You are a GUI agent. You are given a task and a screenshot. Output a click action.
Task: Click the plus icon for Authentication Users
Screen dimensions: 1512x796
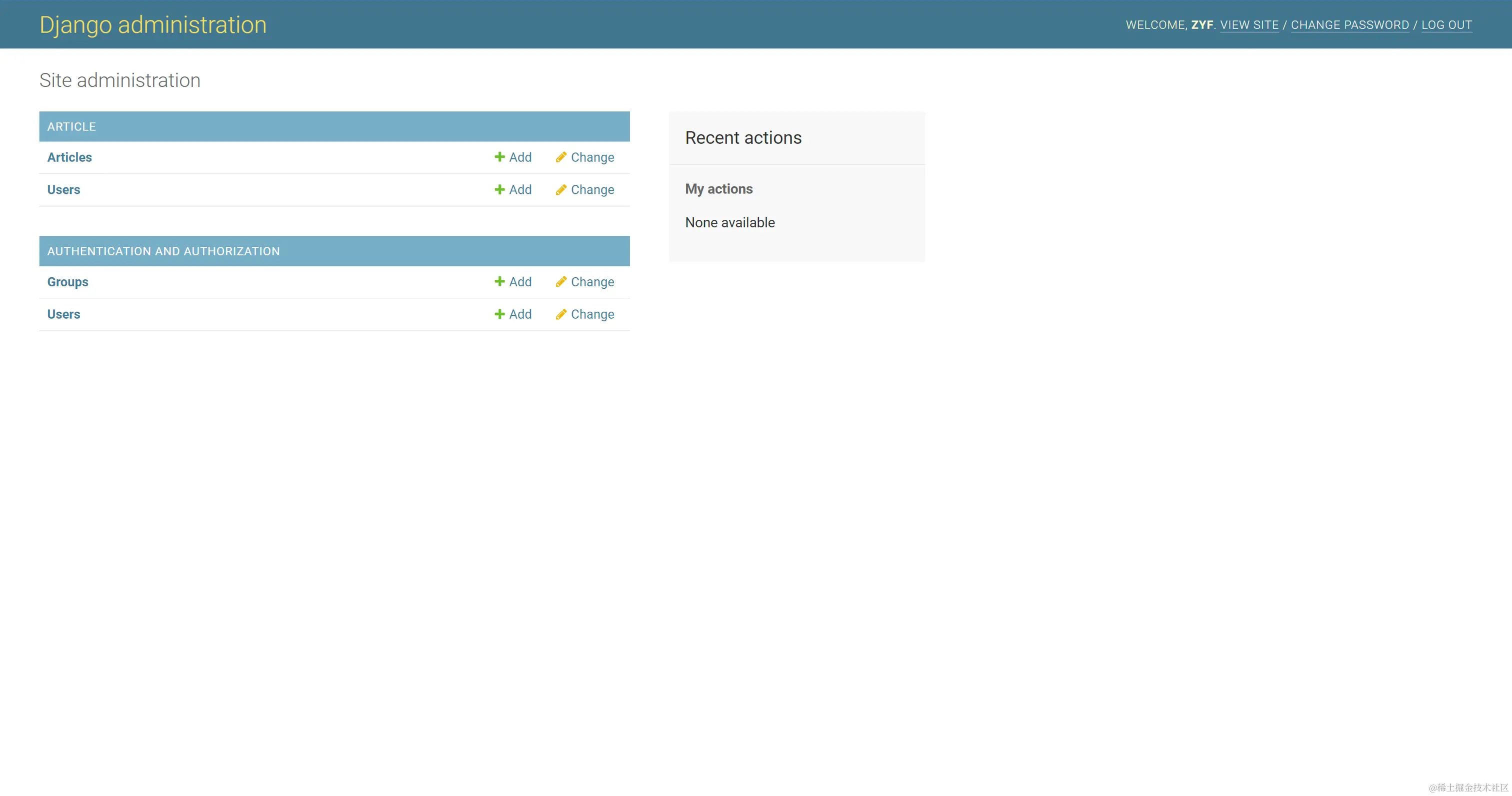tap(499, 314)
